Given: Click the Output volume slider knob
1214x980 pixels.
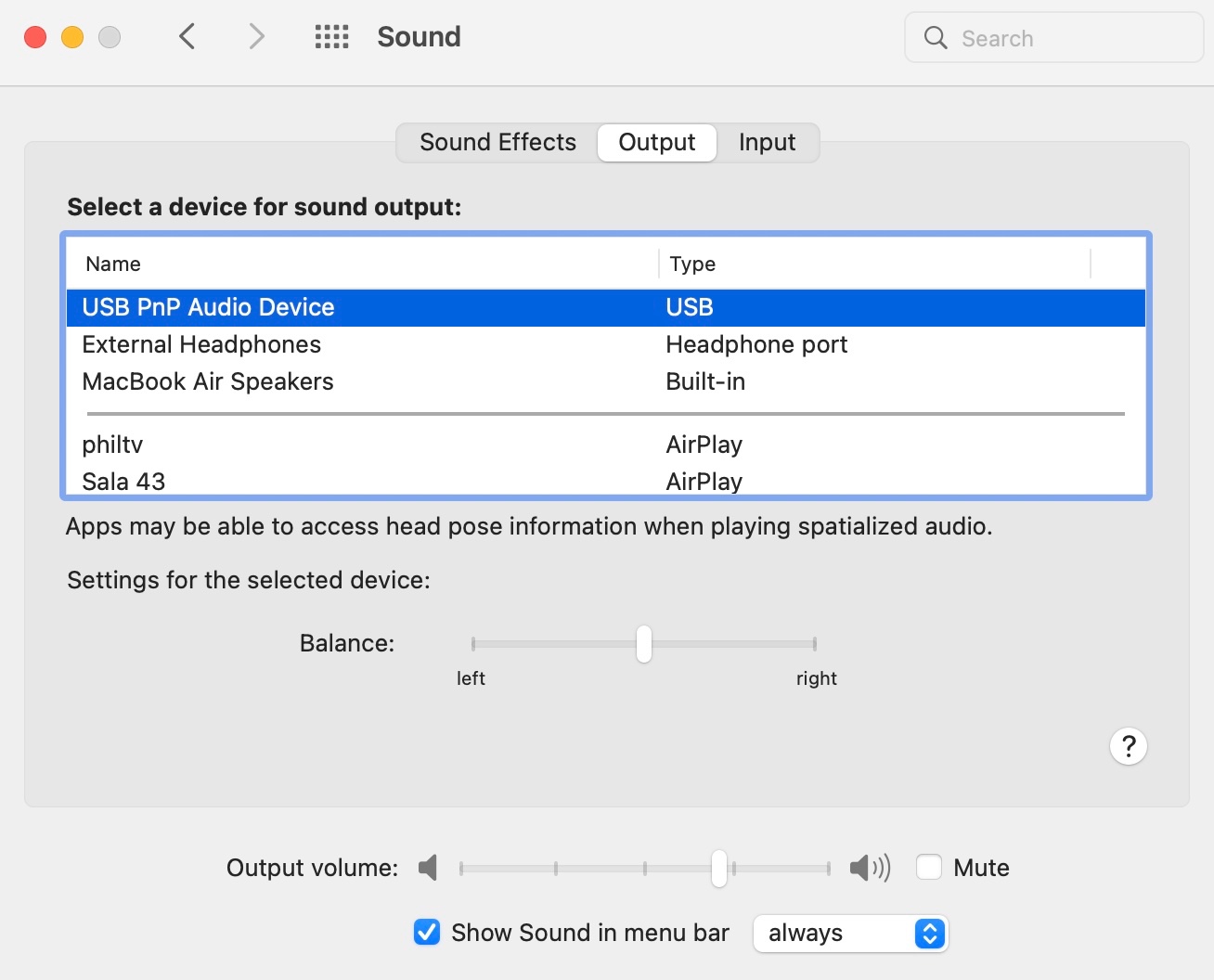Looking at the screenshot, I should tap(719, 869).
